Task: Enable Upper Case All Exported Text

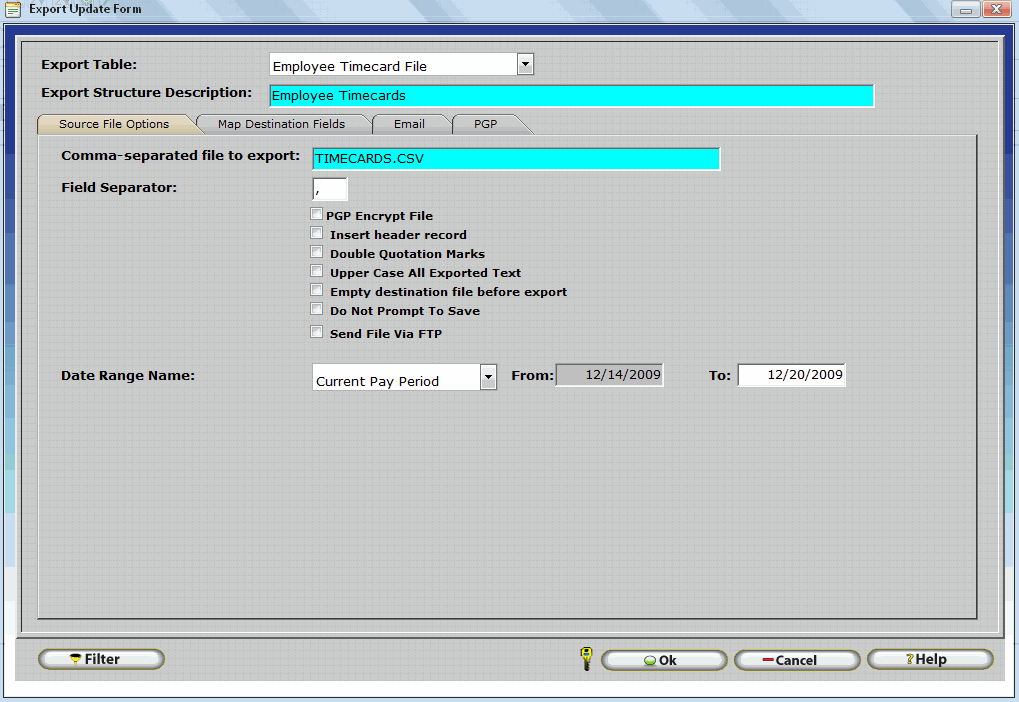Action: pos(317,271)
